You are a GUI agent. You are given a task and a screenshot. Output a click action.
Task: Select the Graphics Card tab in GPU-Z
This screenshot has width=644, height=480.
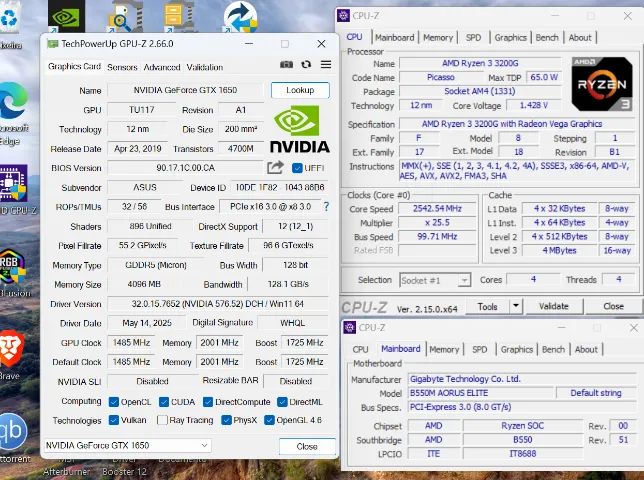74,67
